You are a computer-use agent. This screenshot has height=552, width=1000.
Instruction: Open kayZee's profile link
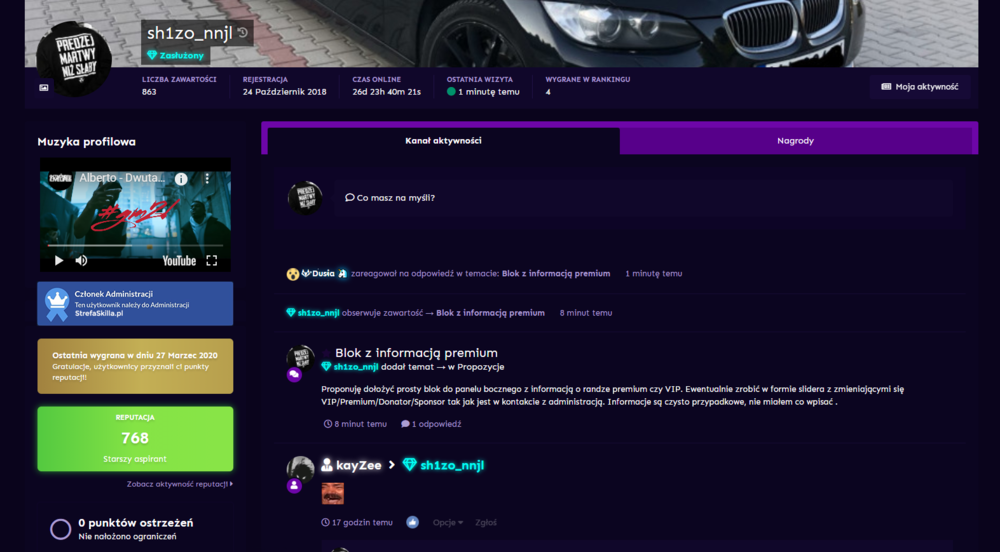(358, 465)
